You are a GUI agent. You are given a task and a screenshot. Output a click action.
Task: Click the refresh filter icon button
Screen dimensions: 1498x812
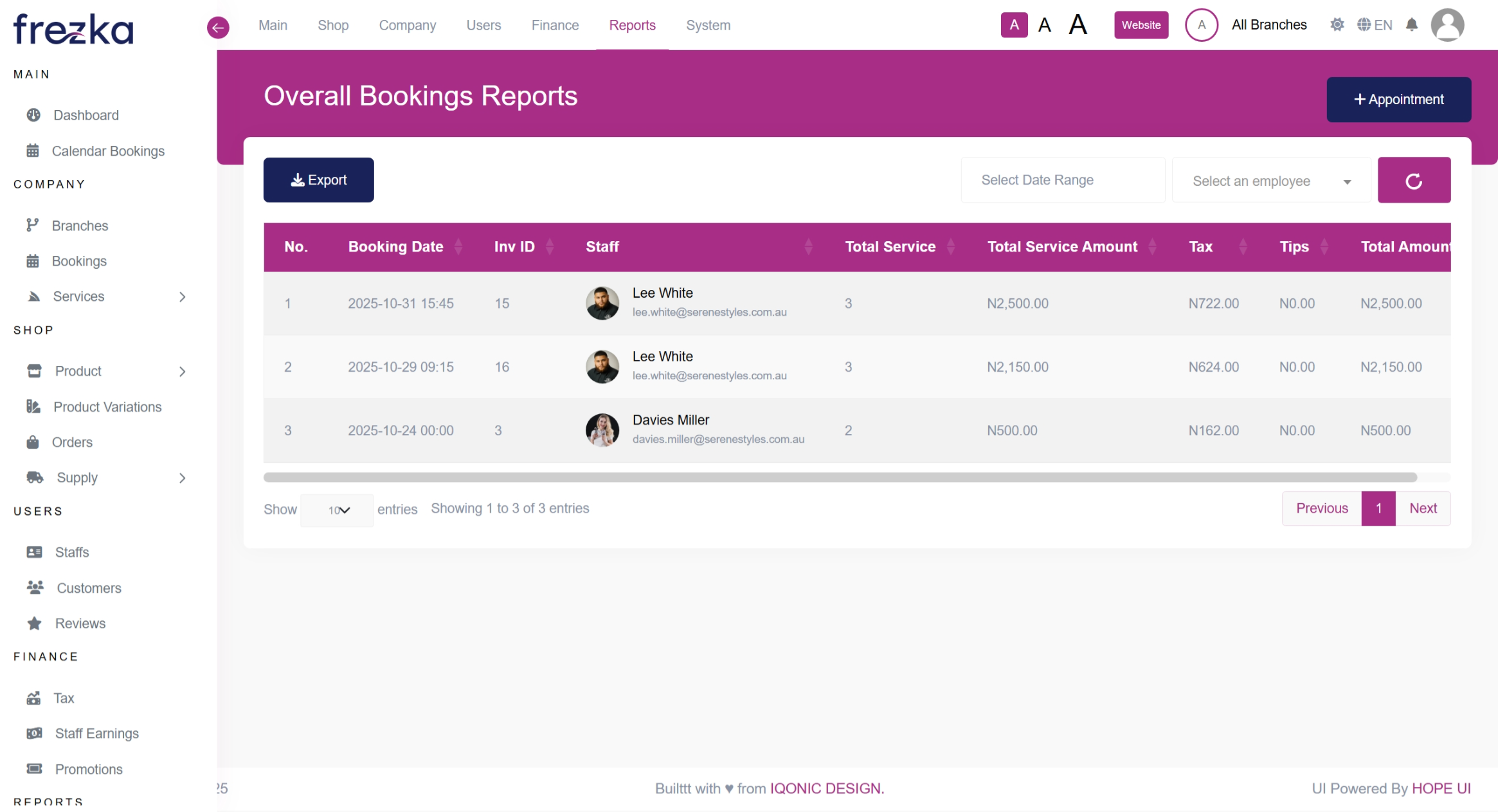[1413, 181]
